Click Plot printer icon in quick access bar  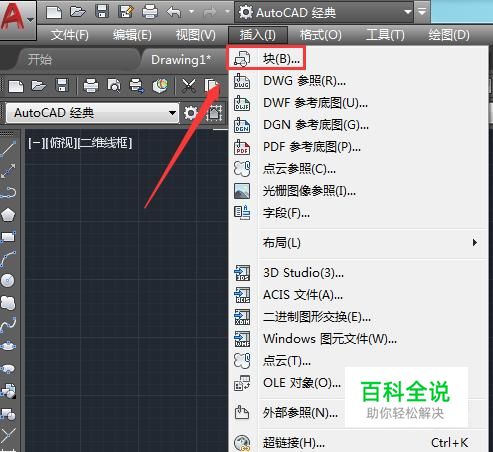coord(150,12)
